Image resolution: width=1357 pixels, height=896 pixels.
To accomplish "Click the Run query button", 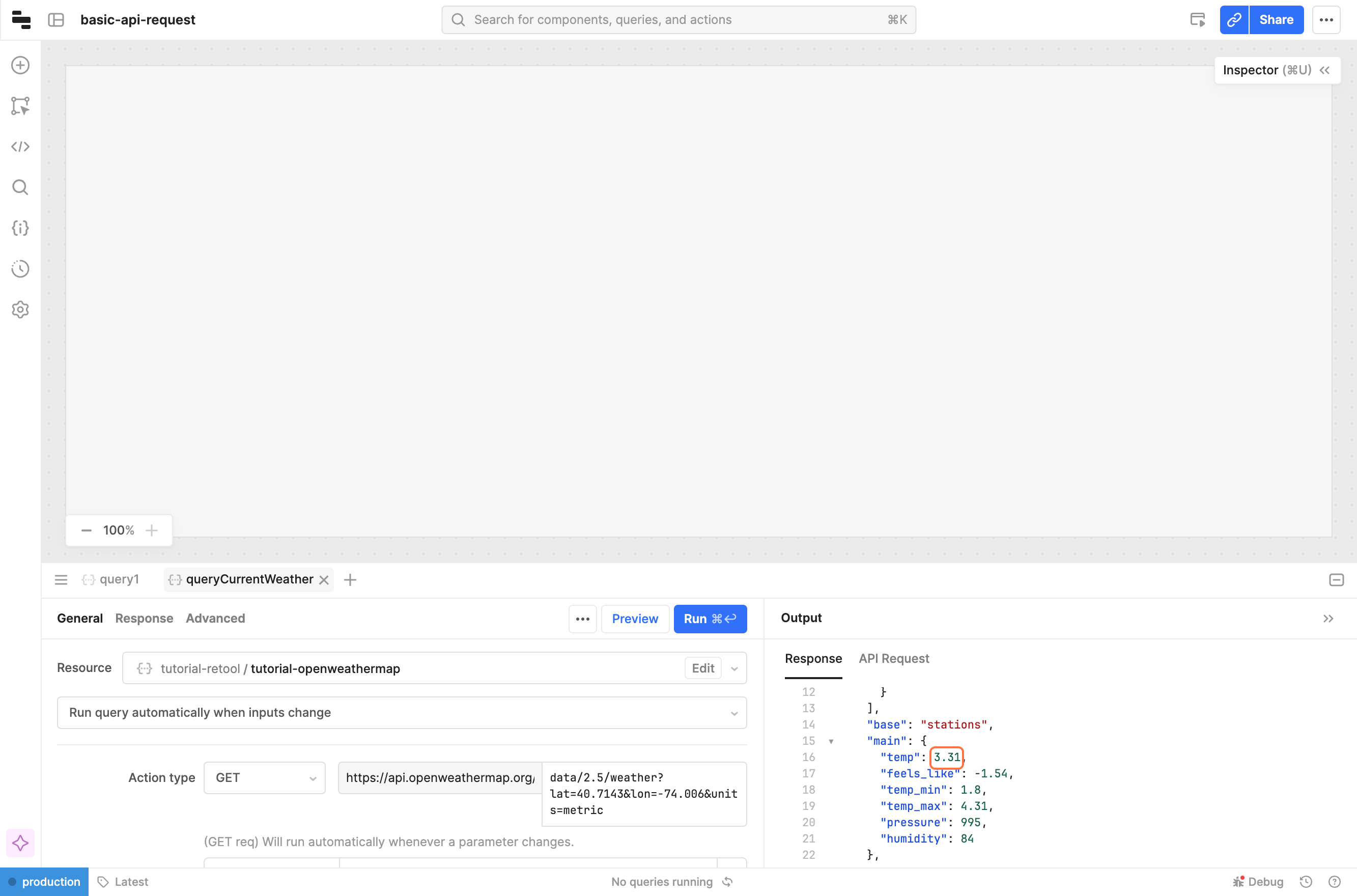I will [710, 619].
